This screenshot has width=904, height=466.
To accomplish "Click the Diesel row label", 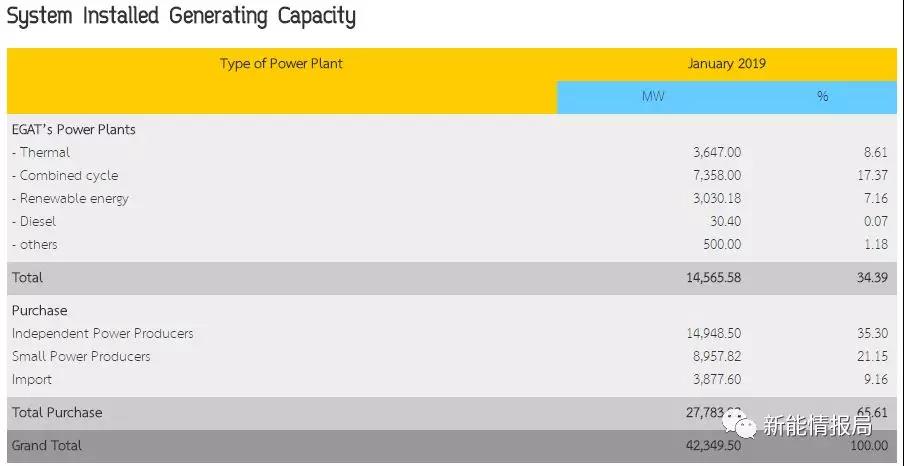I will point(34,221).
